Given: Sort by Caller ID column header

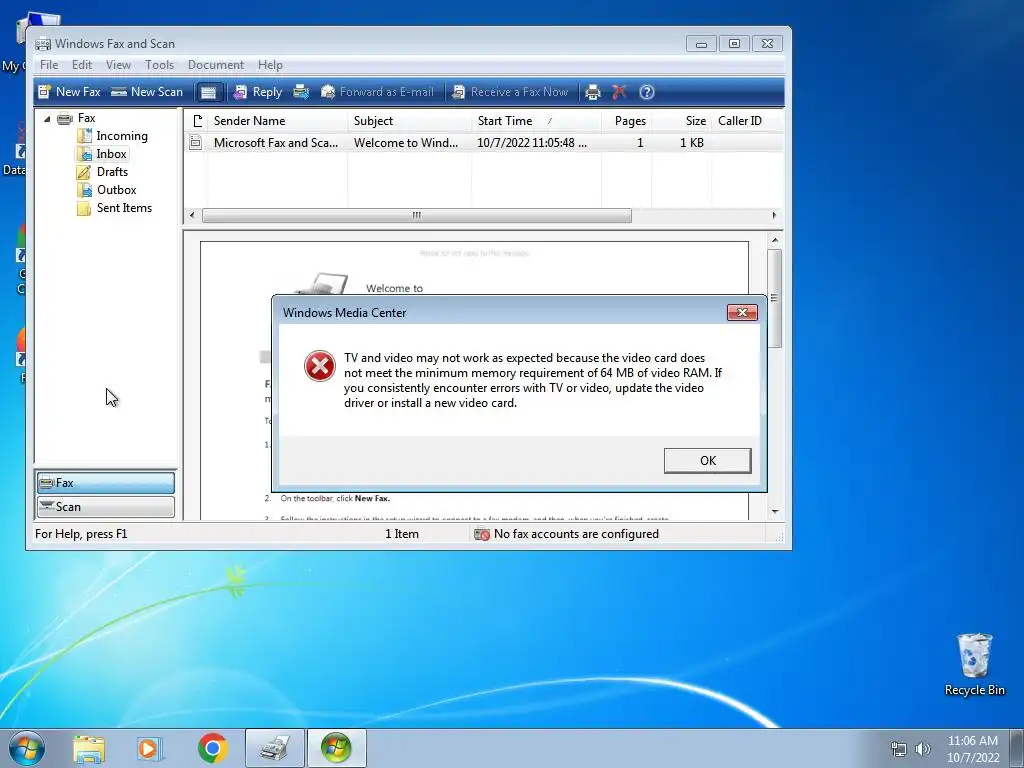Looking at the screenshot, I should (747, 121).
